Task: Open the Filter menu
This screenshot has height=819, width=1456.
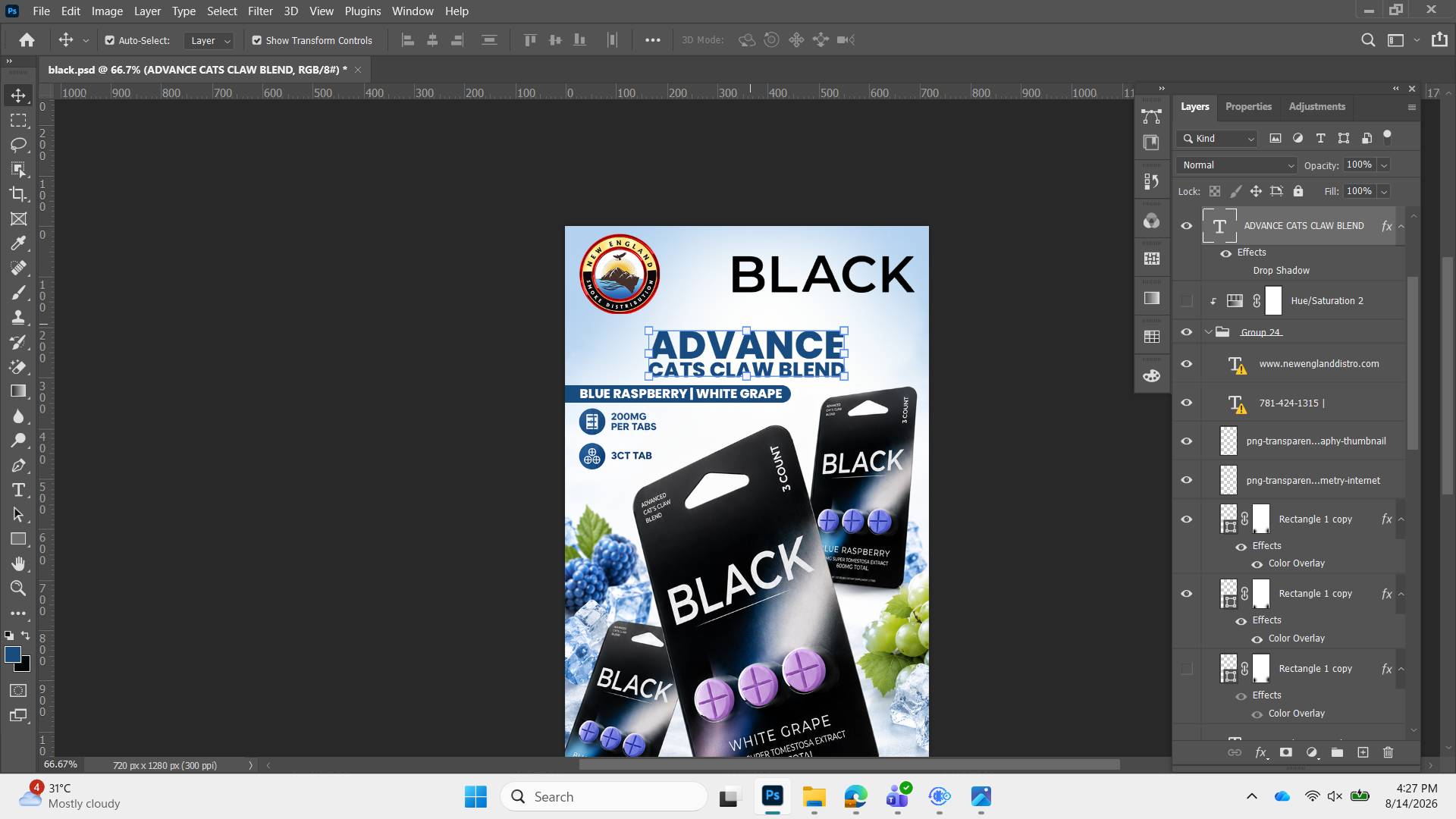Action: click(x=260, y=11)
